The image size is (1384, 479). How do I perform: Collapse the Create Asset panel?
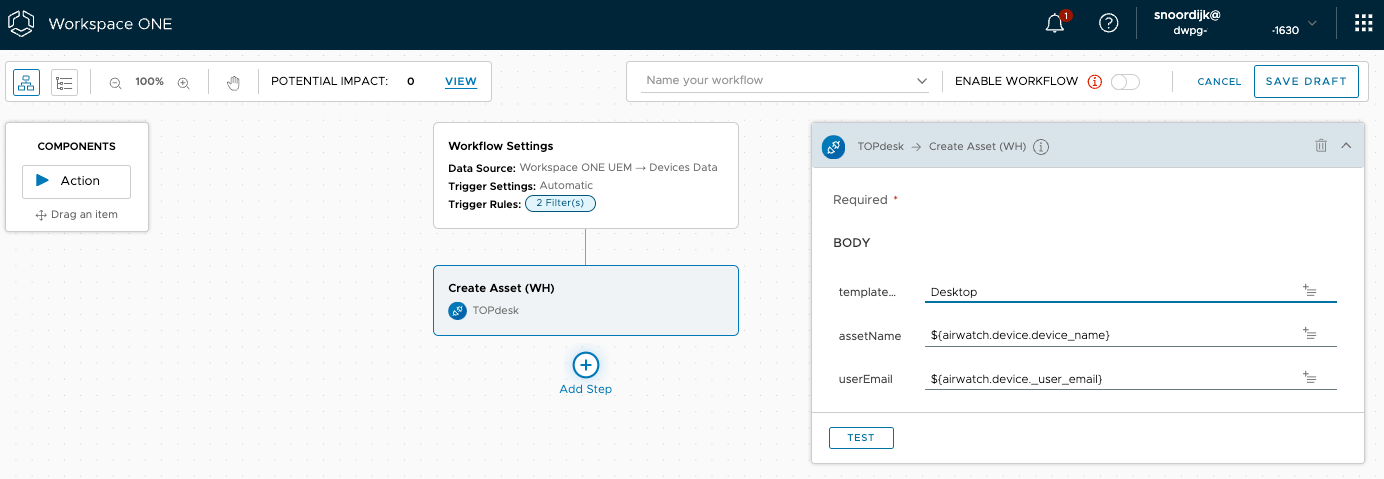point(1346,146)
